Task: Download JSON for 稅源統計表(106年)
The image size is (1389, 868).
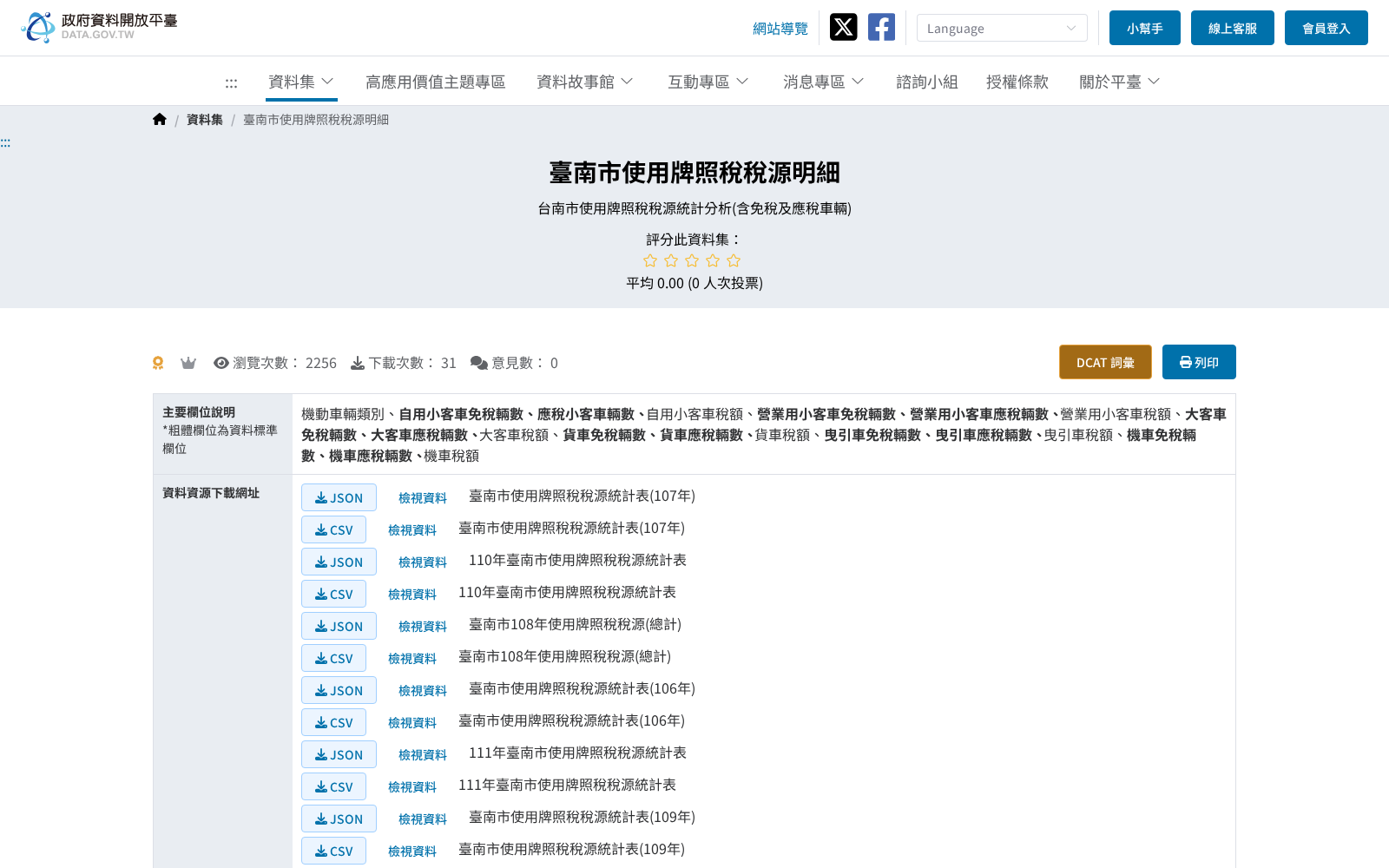Action: (339, 690)
